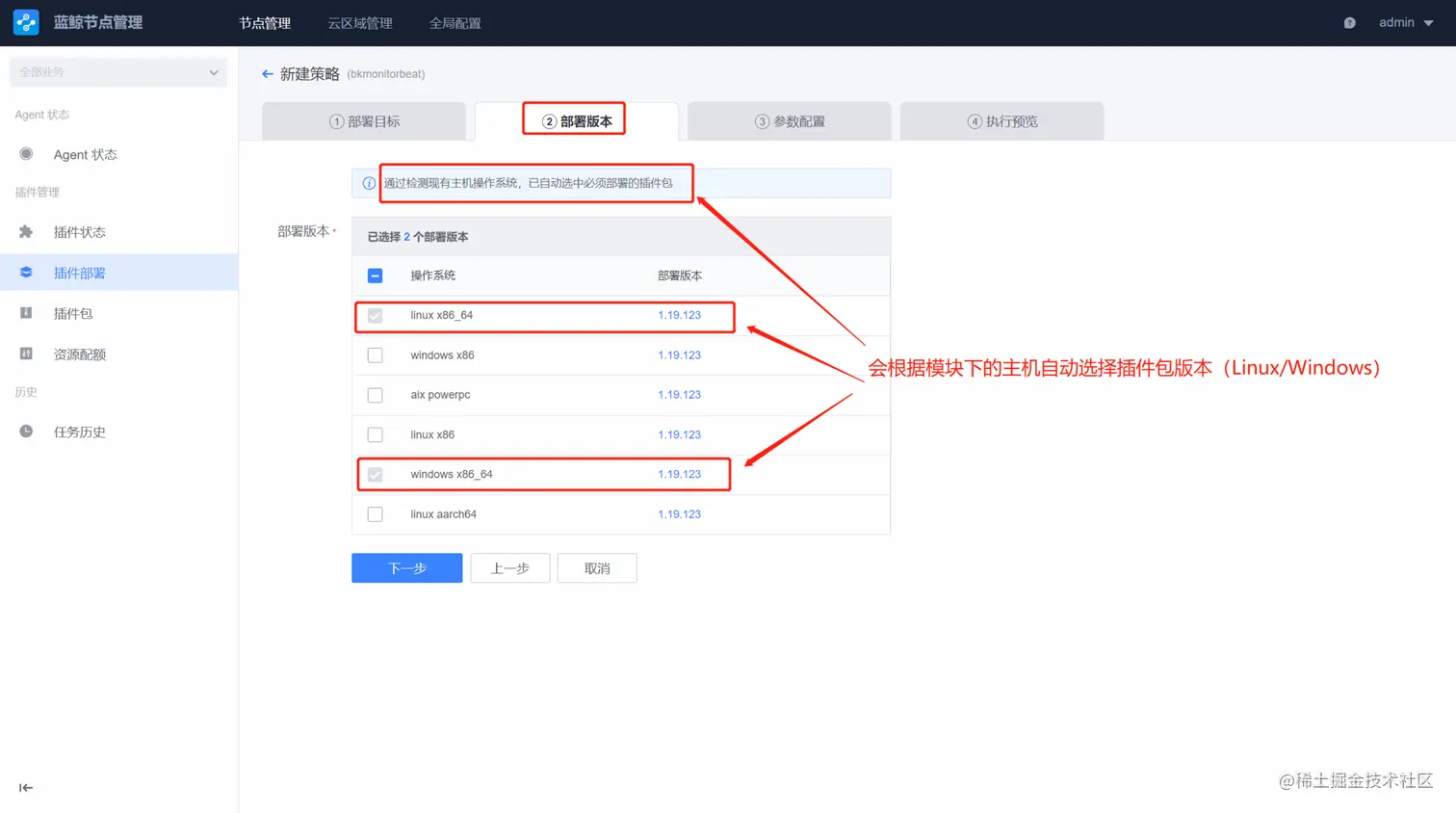The height and width of the screenshot is (813, 1456).
Task: Open 插件包 sidebar item
Action: click(119, 313)
